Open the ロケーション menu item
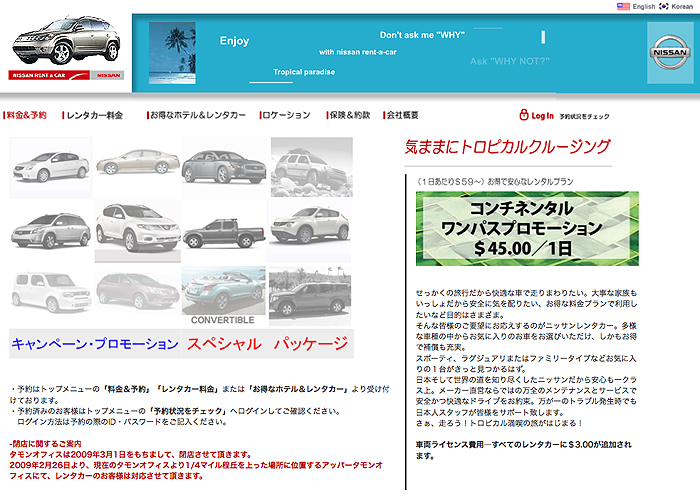Viewport: 700px width, 503px height. pyautogui.click(x=285, y=115)
